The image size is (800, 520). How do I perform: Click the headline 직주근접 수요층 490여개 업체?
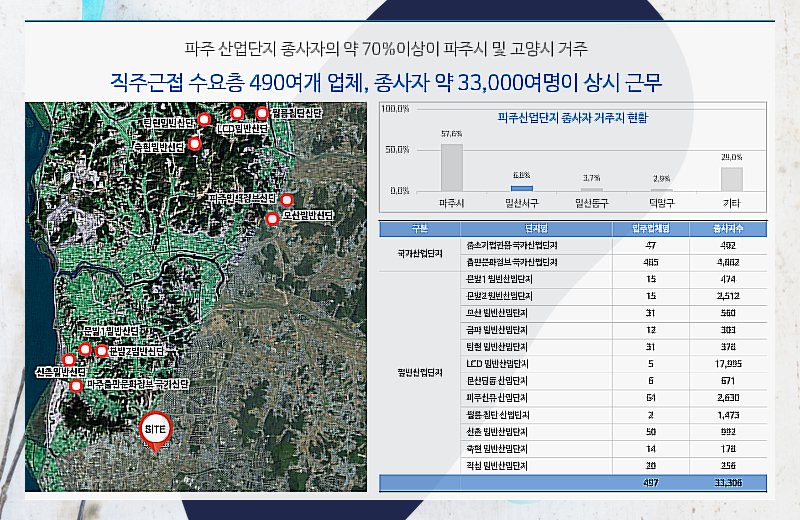pyautogui.click(x=239, y=82)
